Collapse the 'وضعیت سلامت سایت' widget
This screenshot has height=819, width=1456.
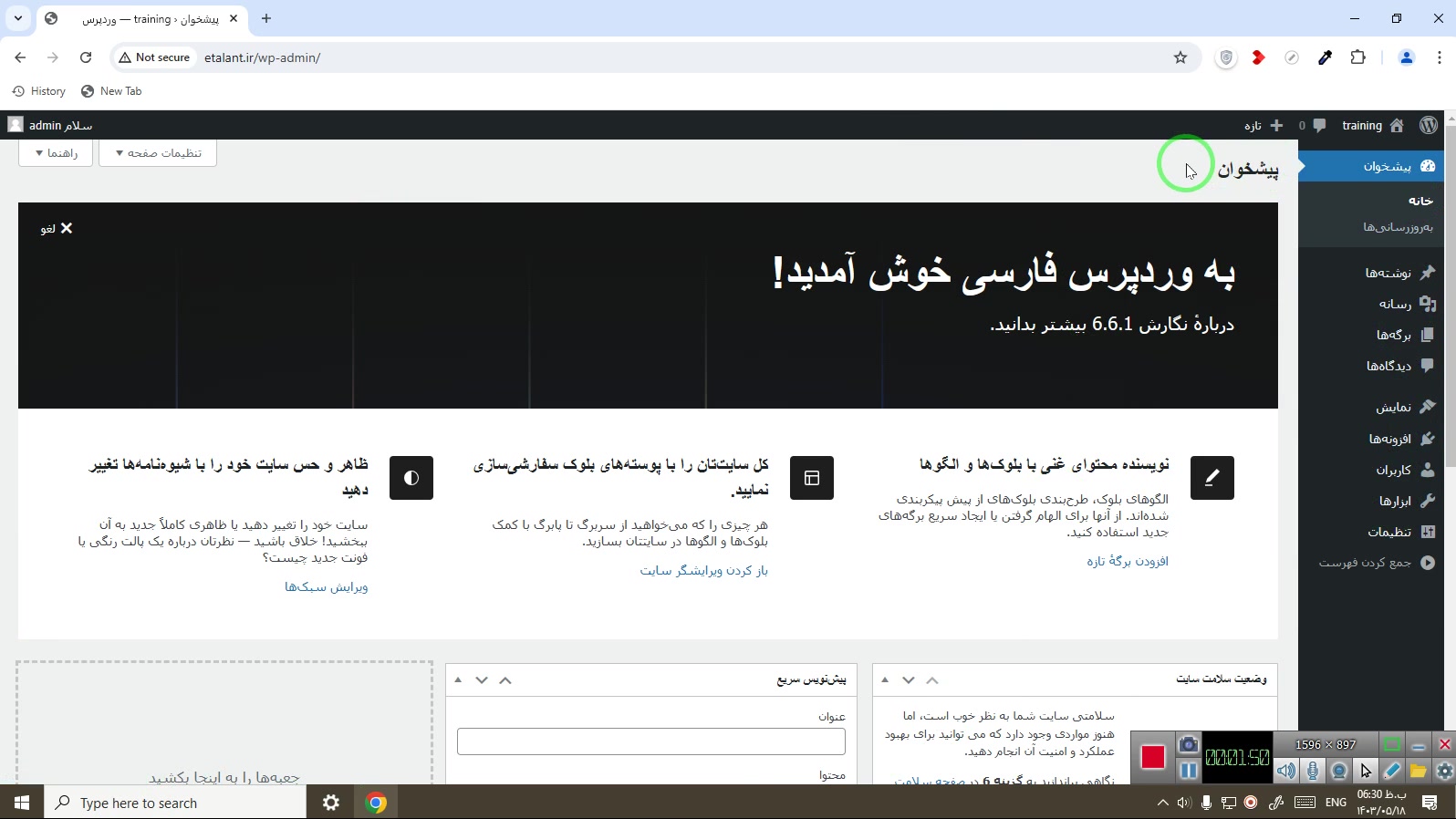[885, 680]
